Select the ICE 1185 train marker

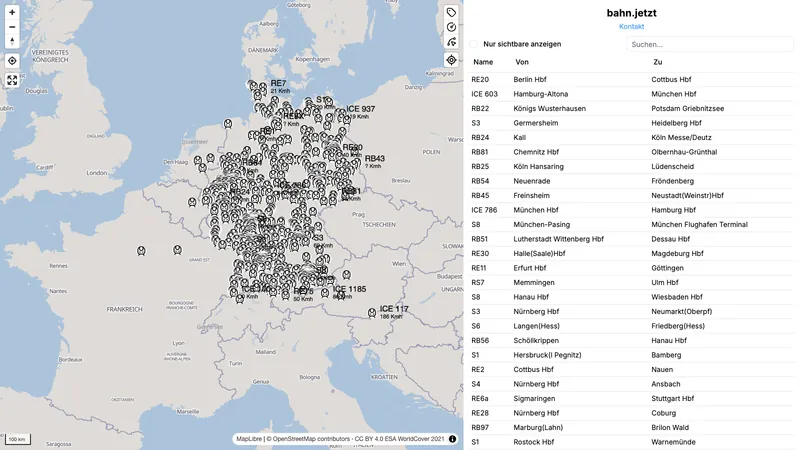[326, 292]
